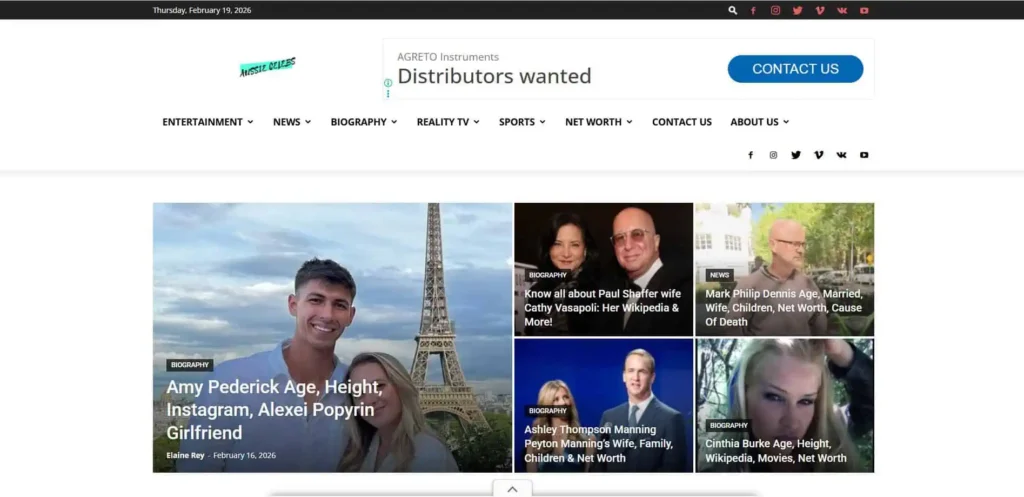Open the Amy Pederick article headline
Image resolution: width=1024 pixels, height=497 pixels.
pos(273,410)
